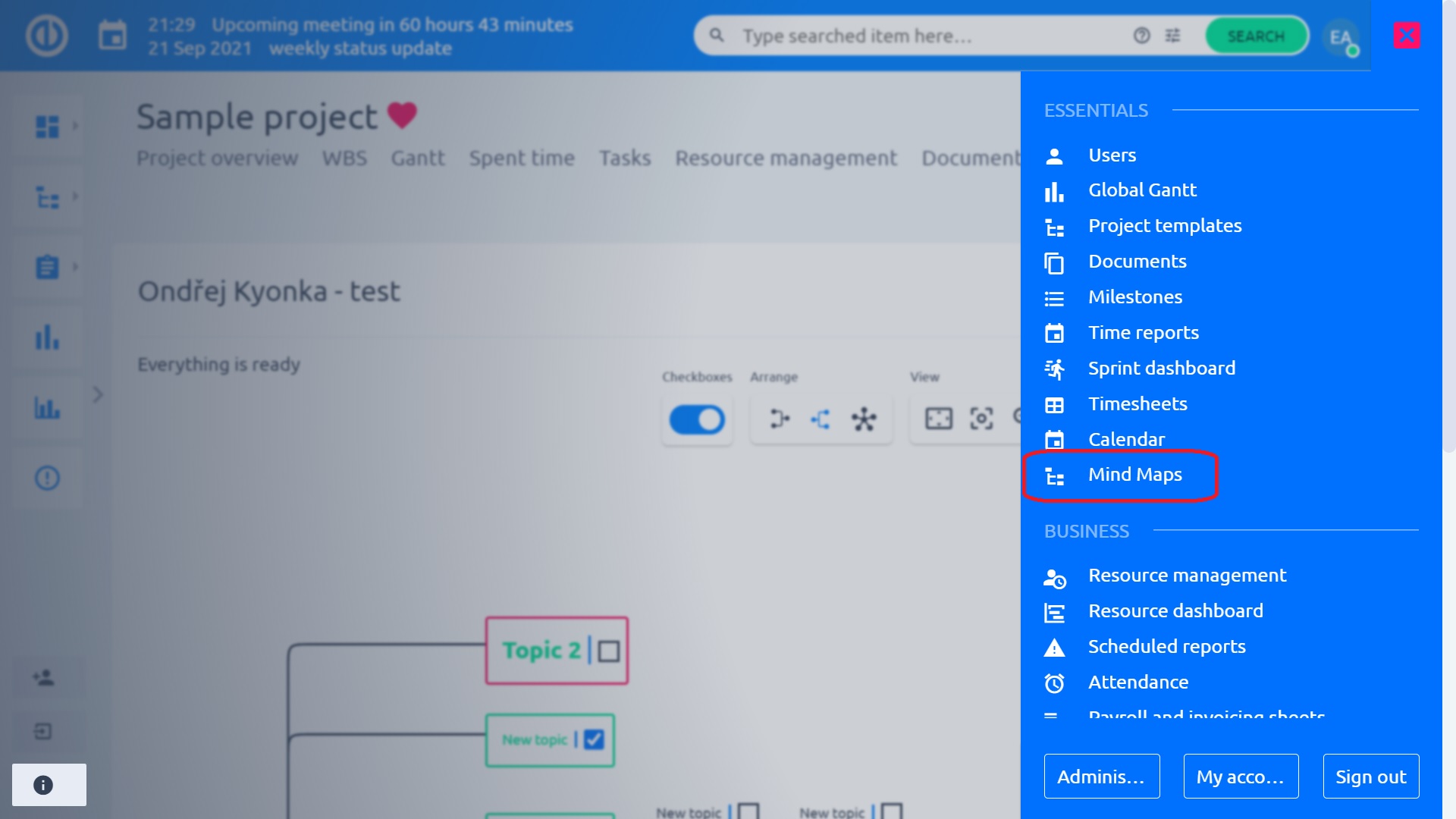The image size is (1456, 819).
Task: Open Mind Maps menu link
Action: pyautogui.click(x=1135, y=475)
